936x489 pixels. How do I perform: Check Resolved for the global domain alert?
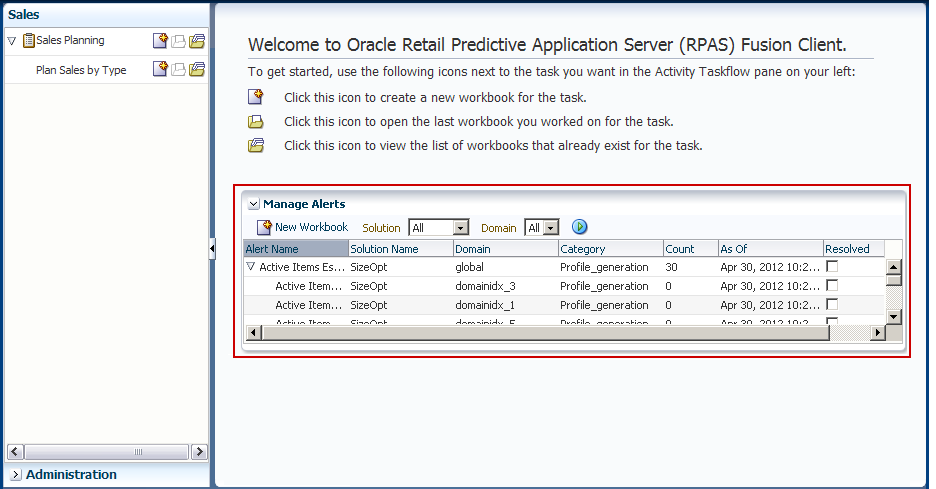coord(832,266)
